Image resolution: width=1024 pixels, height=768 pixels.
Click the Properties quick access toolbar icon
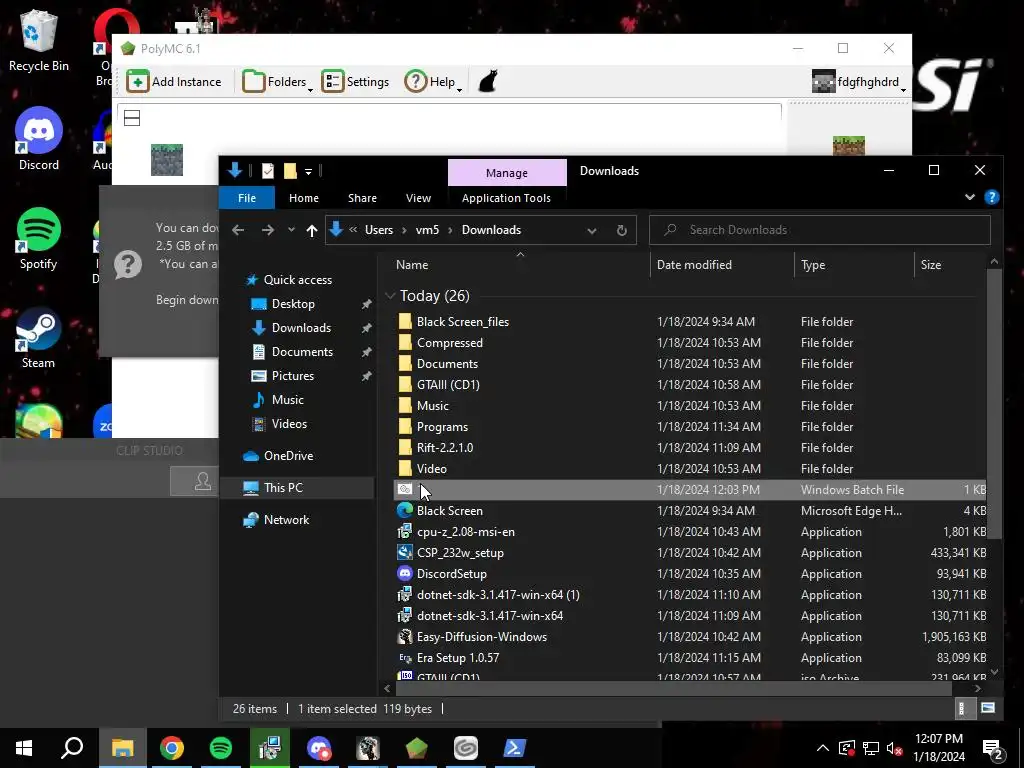[x=268, y=171]
